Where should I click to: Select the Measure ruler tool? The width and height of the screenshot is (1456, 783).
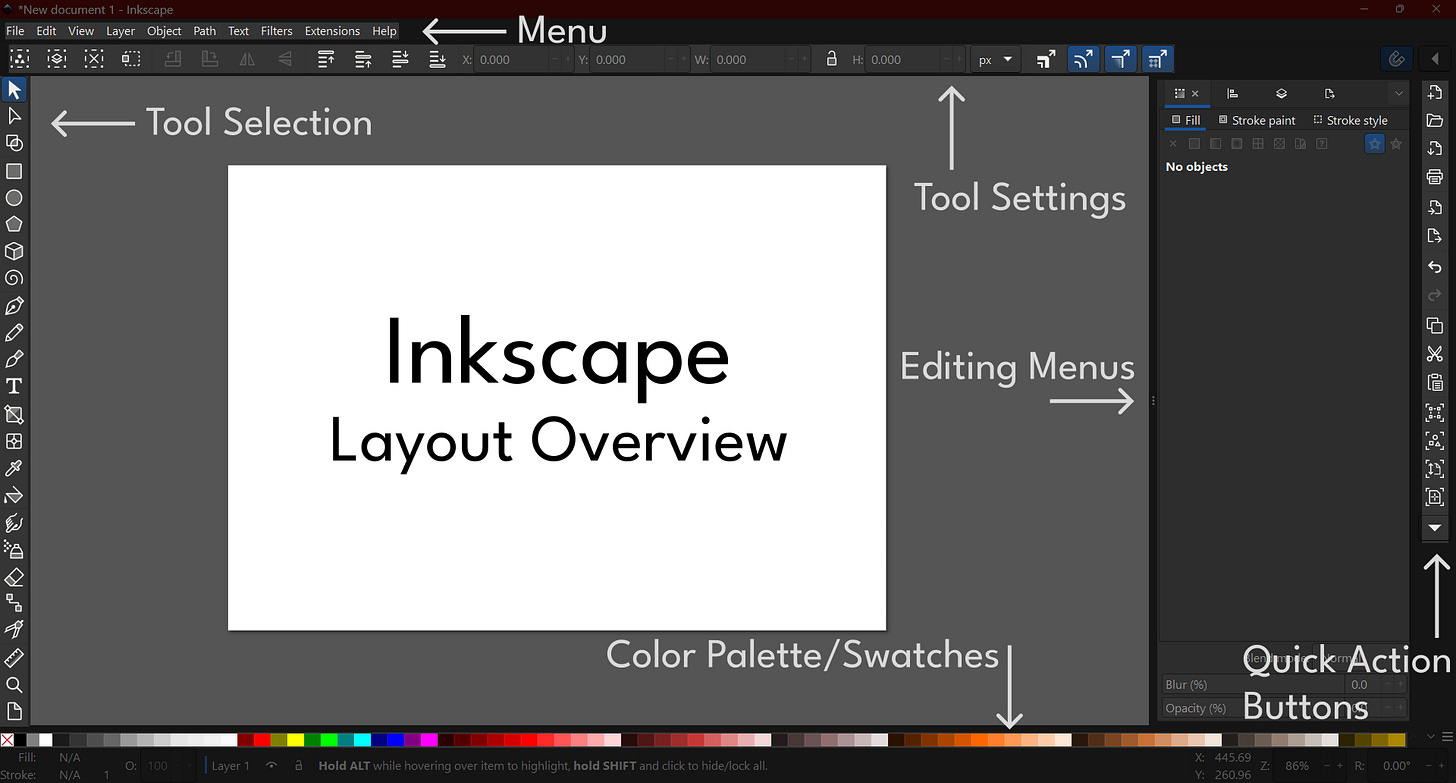14,658
